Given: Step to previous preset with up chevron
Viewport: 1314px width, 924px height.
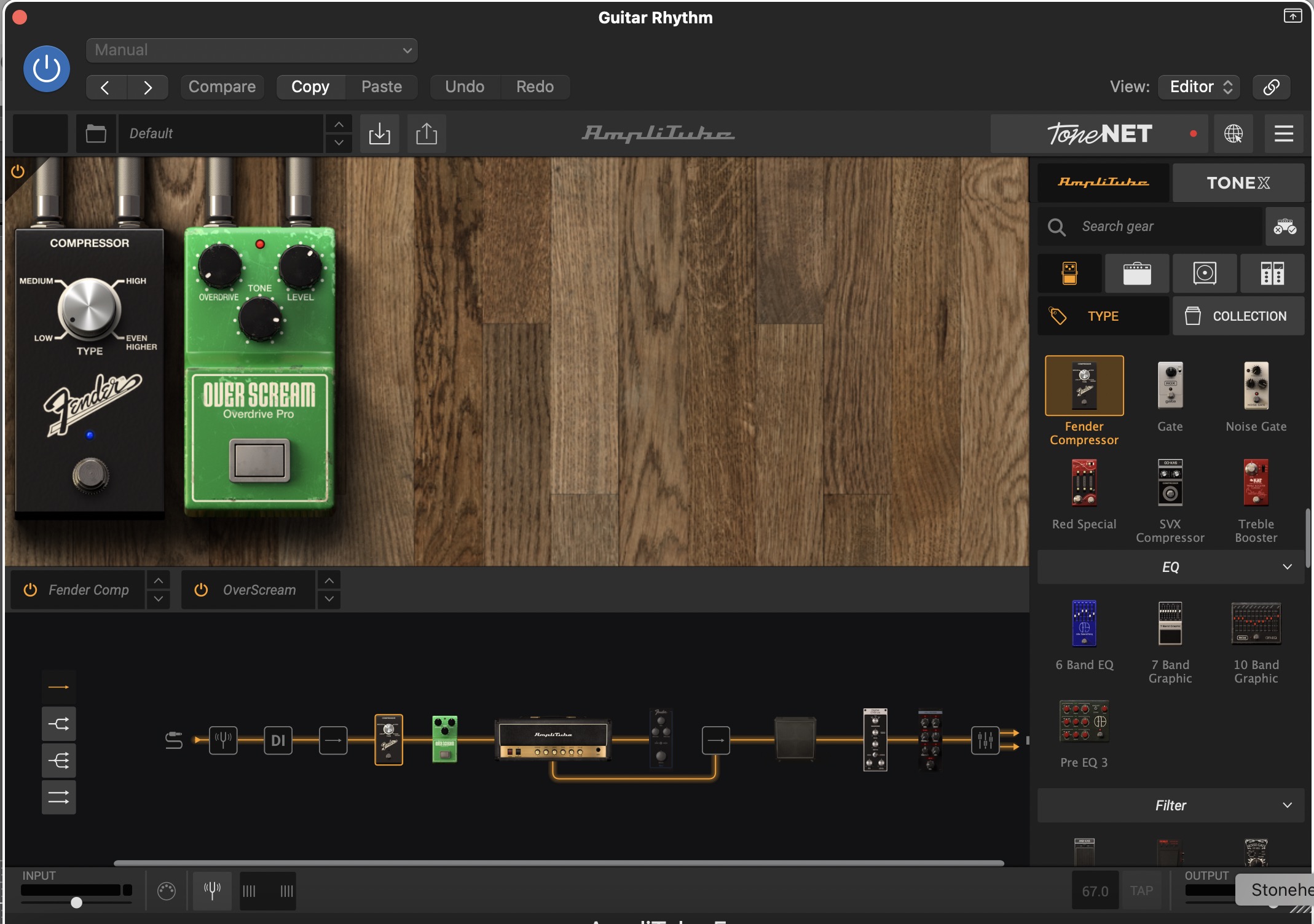Looking at the screenshot, I should click(x=339, y=124).
